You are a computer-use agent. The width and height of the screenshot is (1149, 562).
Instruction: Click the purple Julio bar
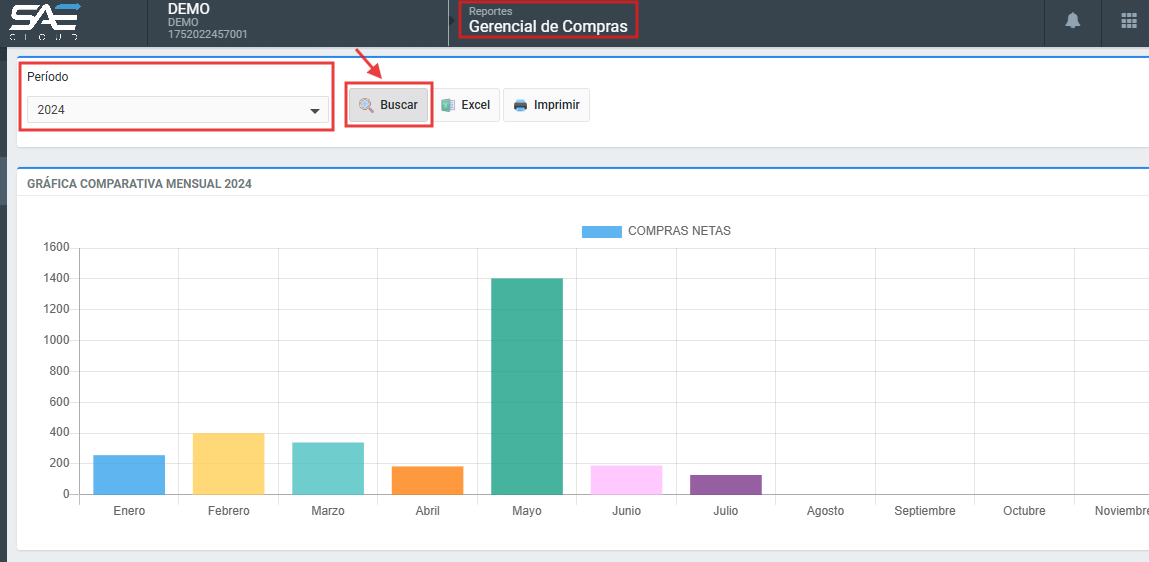726,484
